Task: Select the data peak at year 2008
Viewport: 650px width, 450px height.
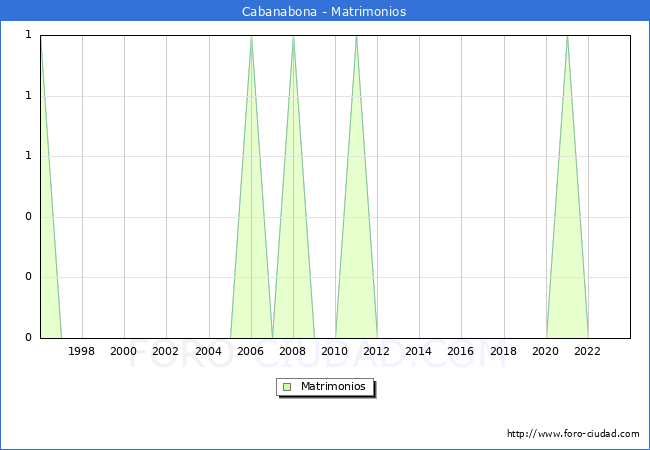Action: tap(293, 38)
